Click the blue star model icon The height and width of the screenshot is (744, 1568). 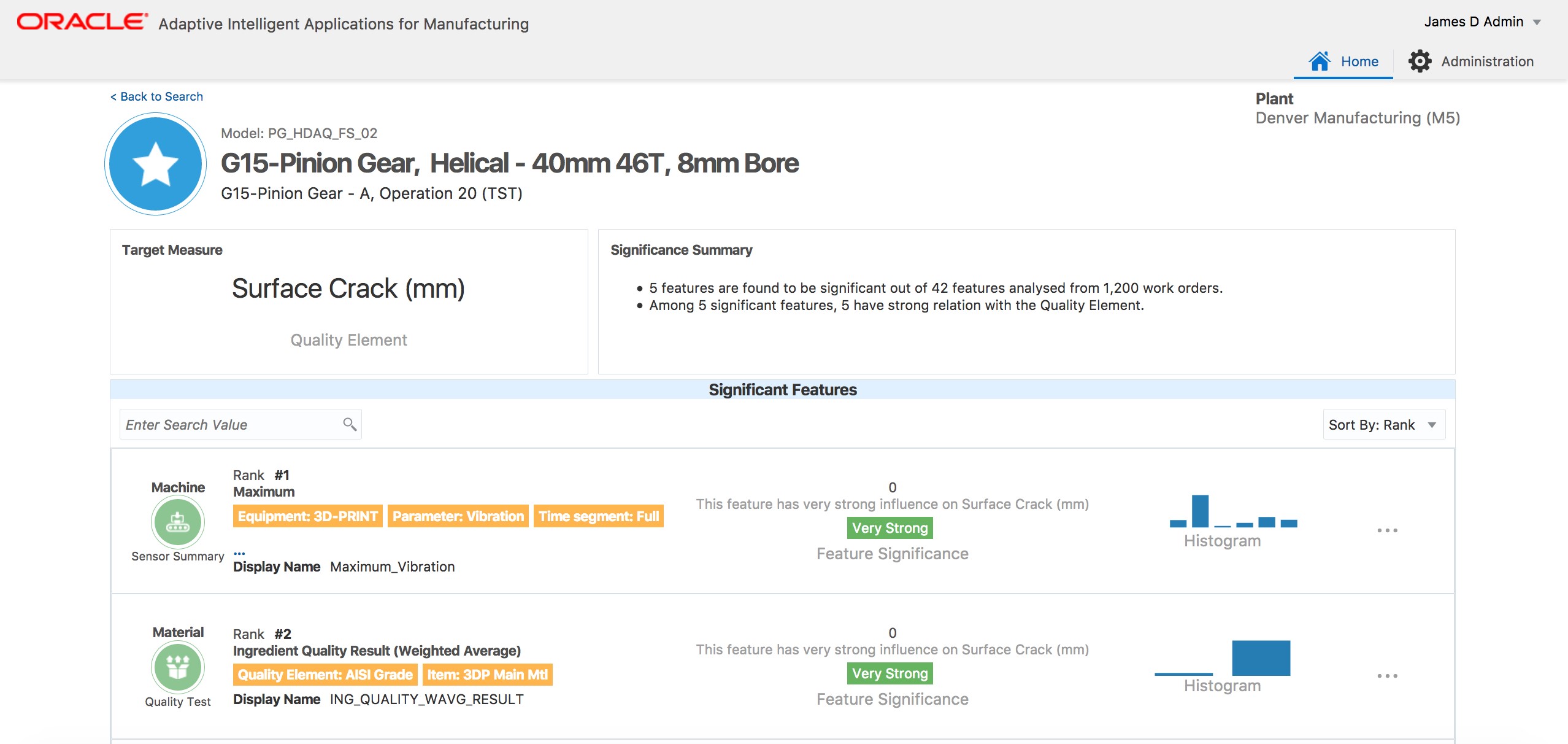click(x=155, y=164)
